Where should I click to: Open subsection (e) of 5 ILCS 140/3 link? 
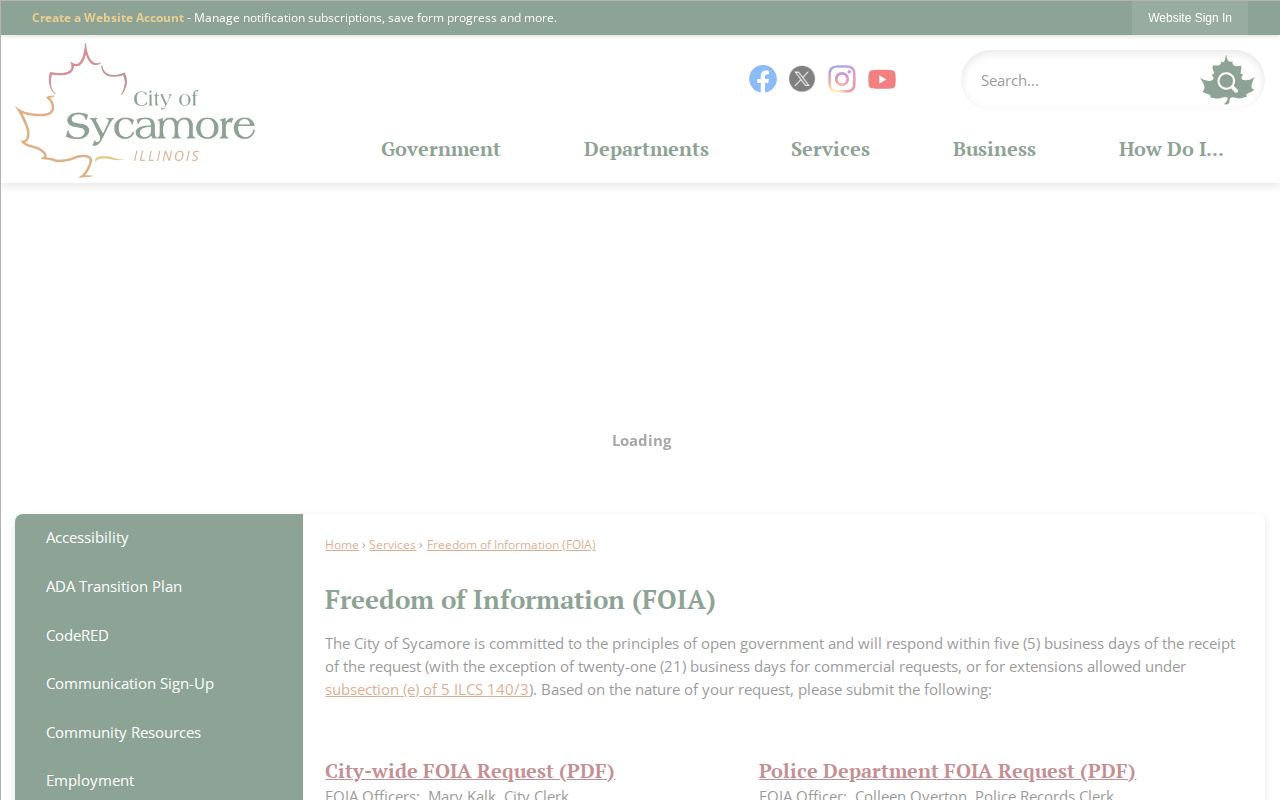(x=427, y=690)
